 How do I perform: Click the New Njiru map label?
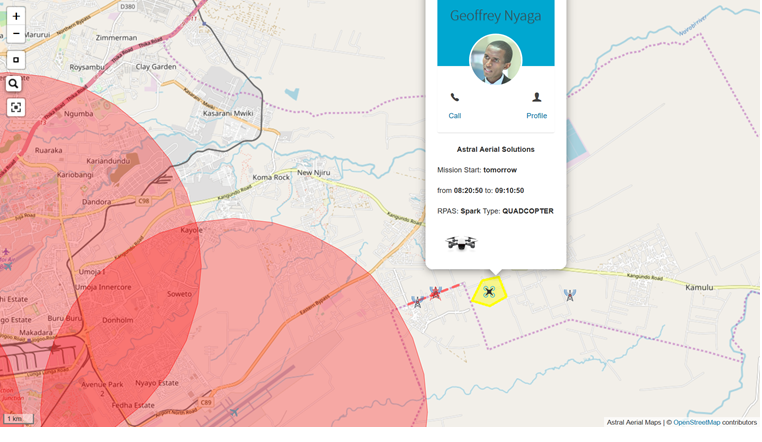[313, 172]
